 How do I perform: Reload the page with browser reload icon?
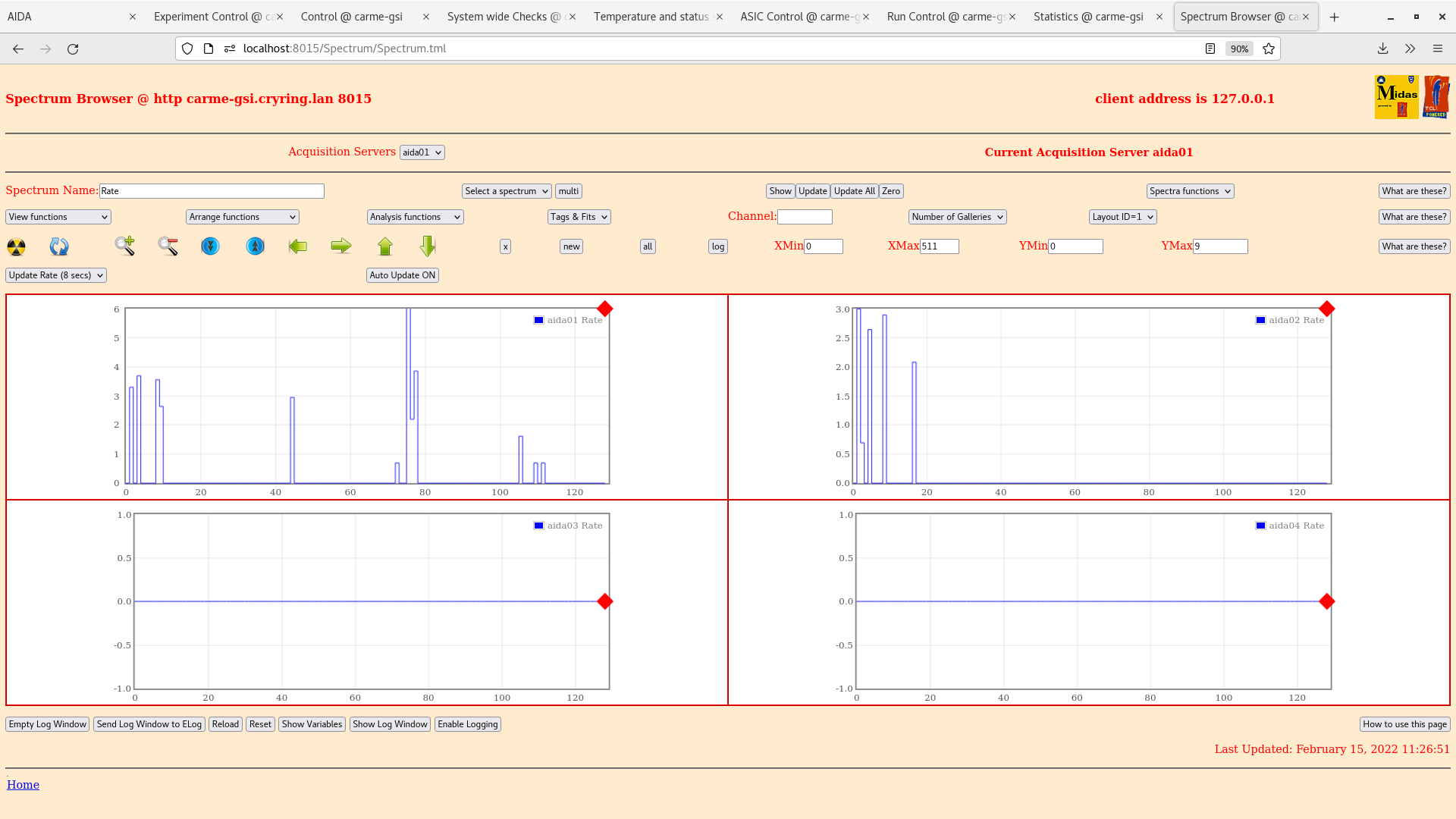(x=73, y=49)
